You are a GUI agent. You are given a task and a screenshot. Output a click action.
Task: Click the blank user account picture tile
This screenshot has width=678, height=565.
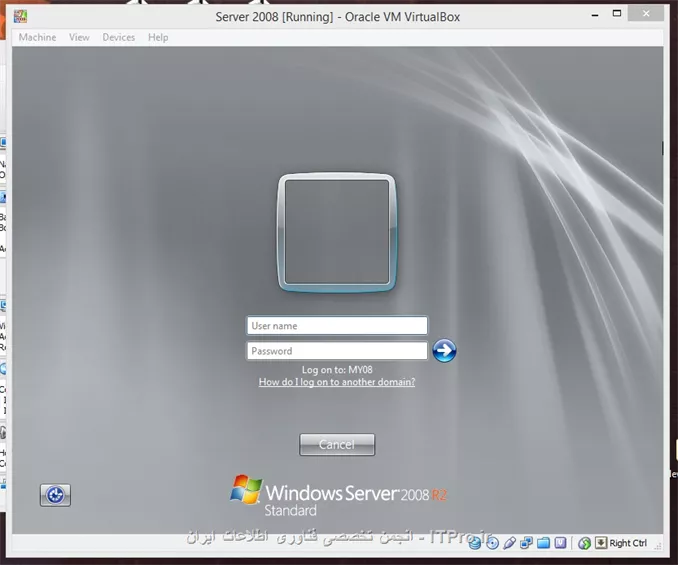337,233
